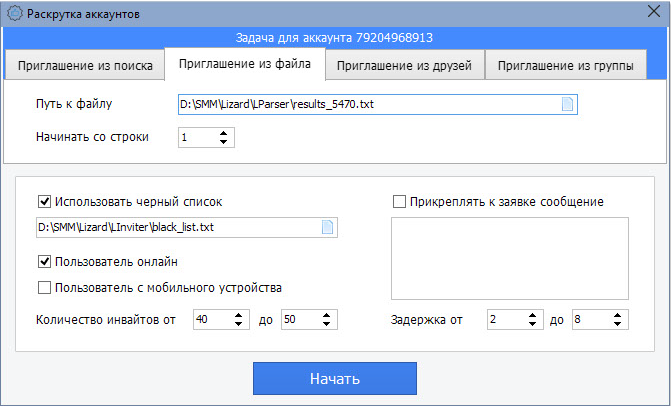Switch to Приглашение из поиска tab
Screen dimensions: 671x406
coord(85,65)
